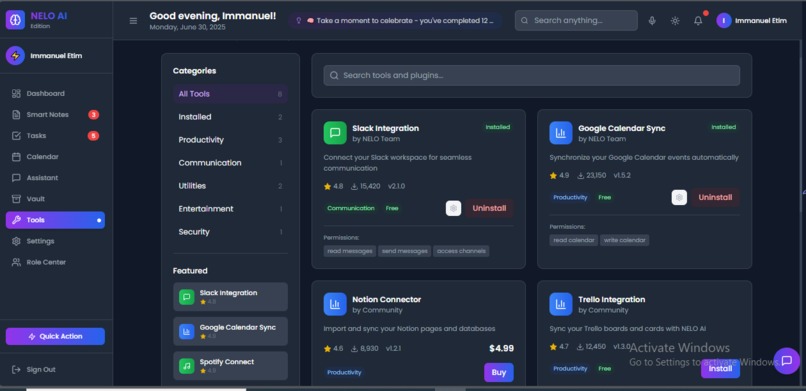Open Slack Integration settings gear button
The height and width of the screenshot is (391, 806).
coord(453,208)
